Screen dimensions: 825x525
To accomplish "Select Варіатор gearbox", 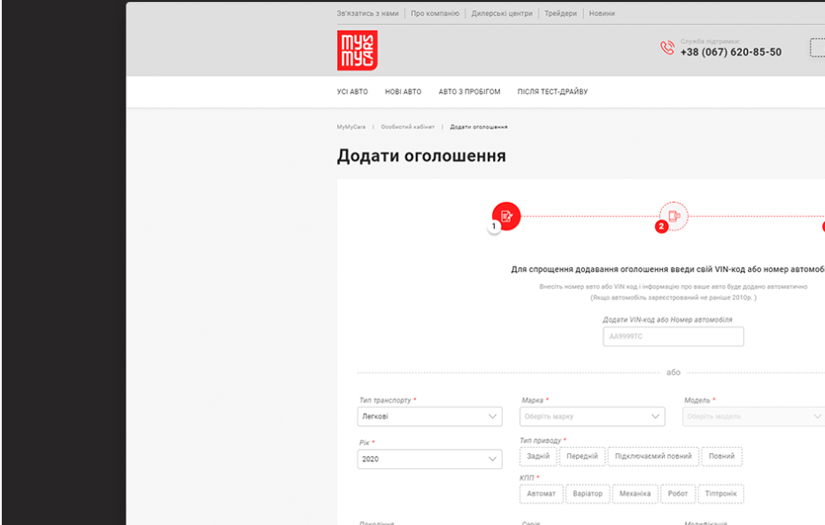I will 588,494.
